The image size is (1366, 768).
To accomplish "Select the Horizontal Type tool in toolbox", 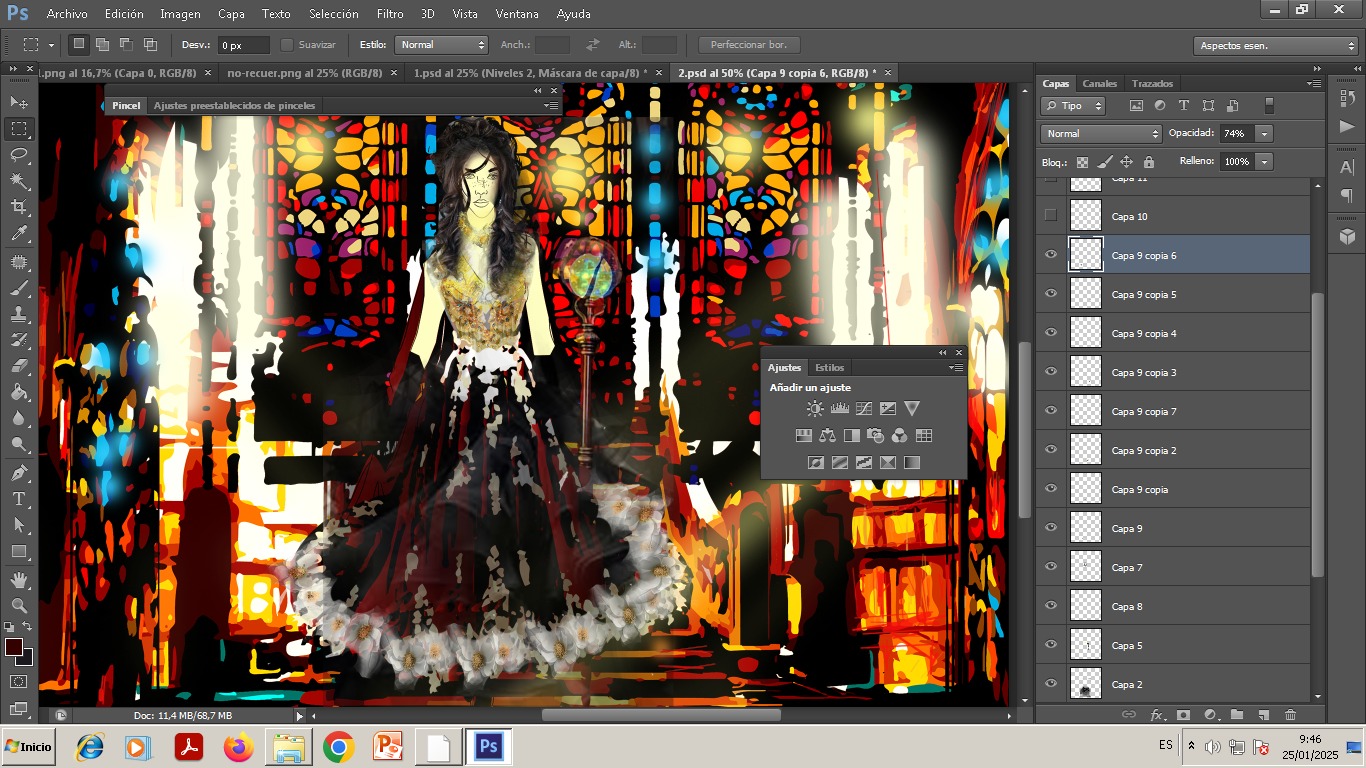I will 19,498.
